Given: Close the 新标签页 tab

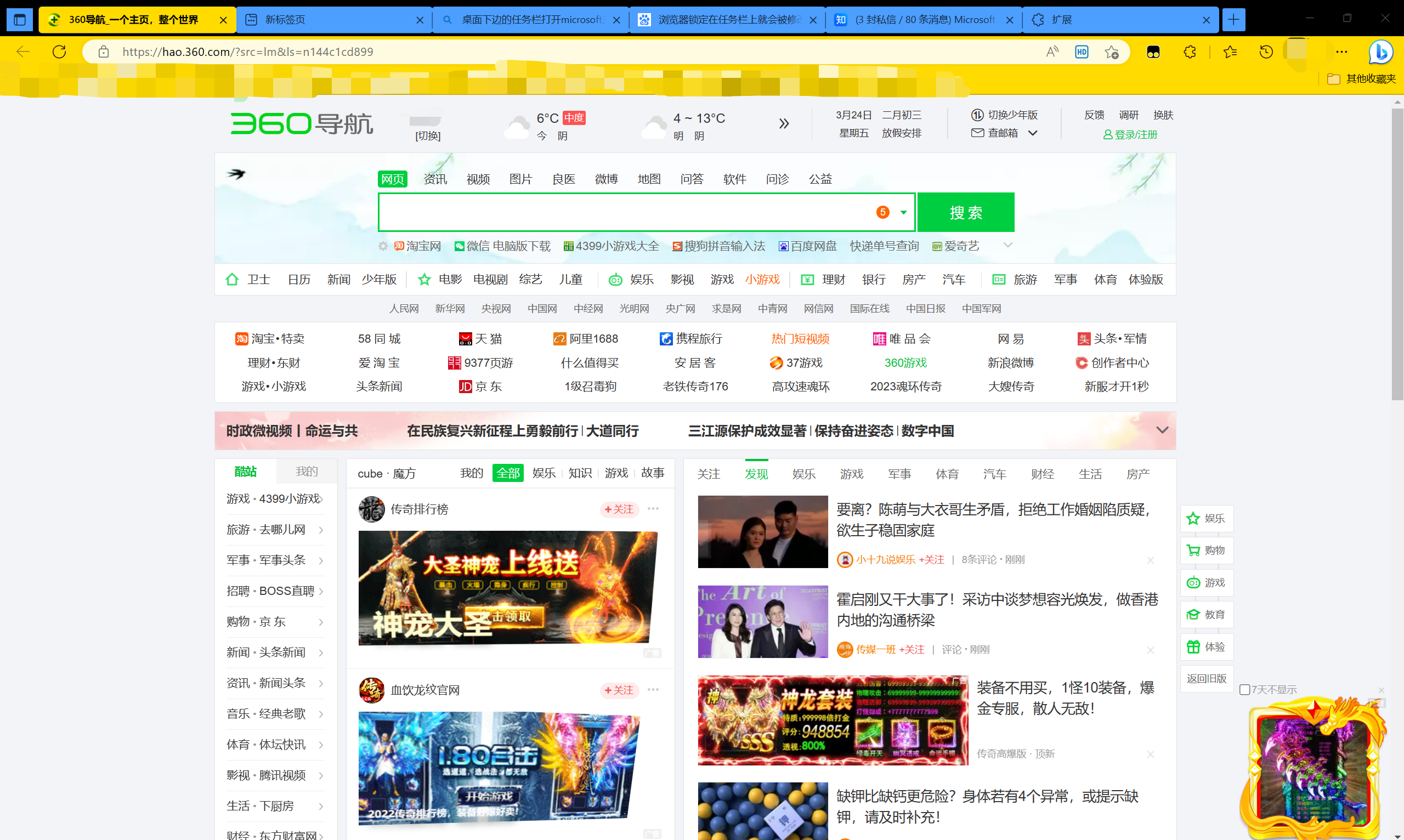Looking at the screenshot, I should (420, 20).
